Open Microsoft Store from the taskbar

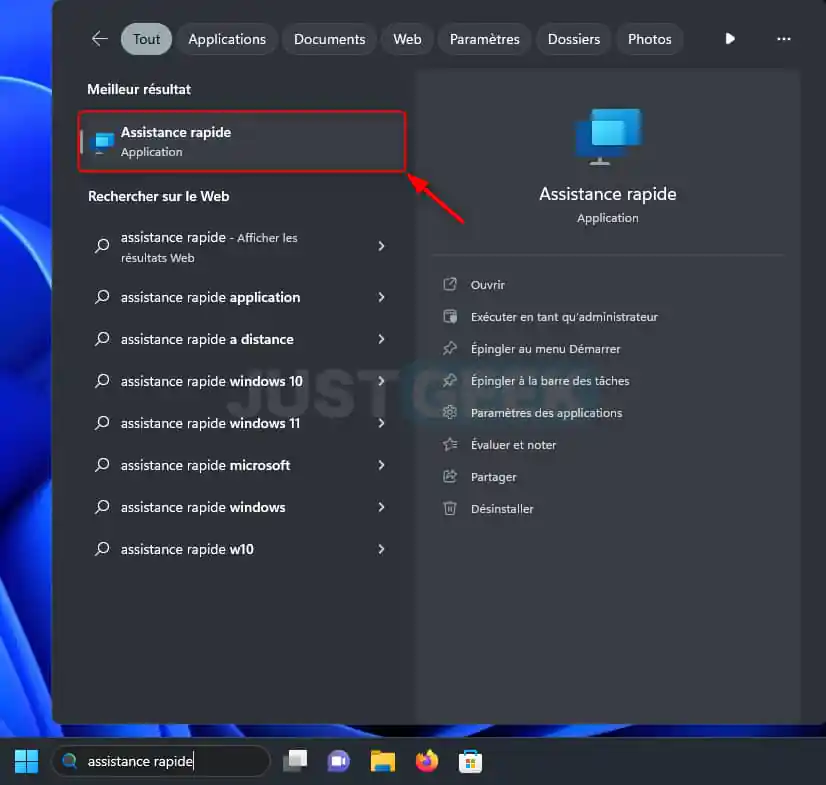tap(470, 761)
